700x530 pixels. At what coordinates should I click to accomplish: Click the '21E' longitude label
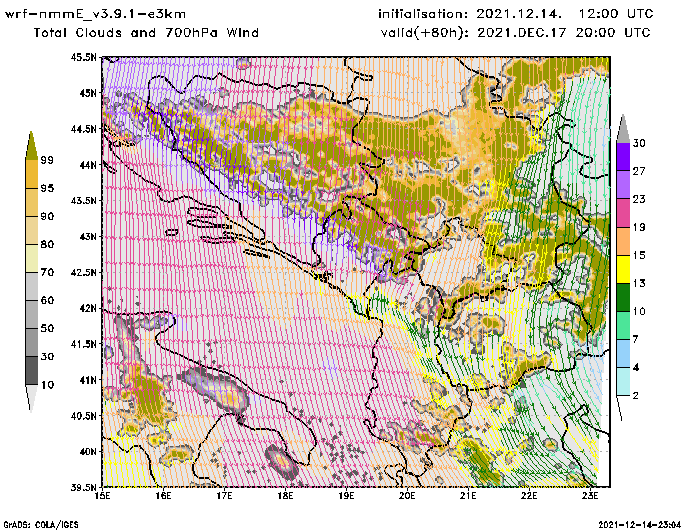point(468,496)
